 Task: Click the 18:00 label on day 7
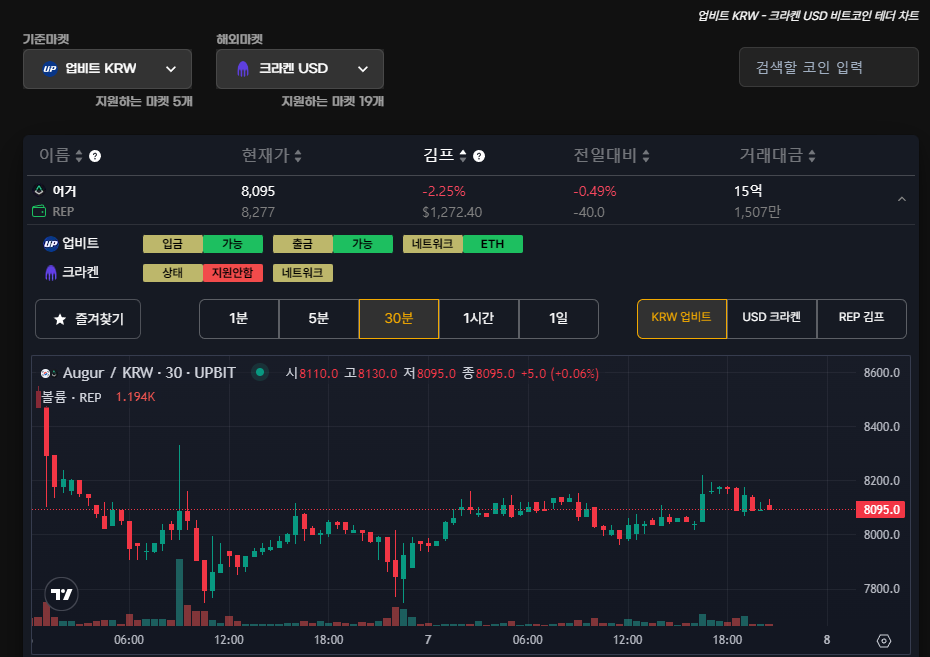click(727, 640)
